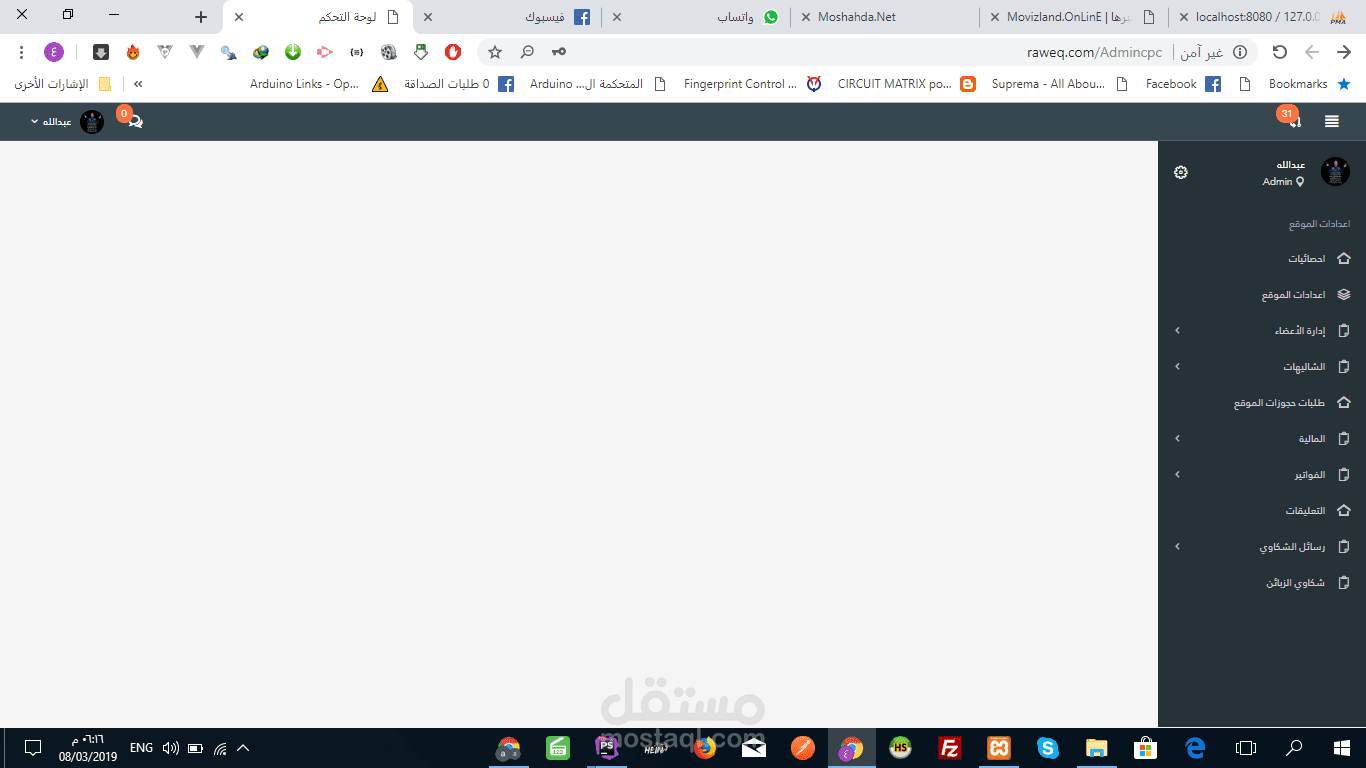Show more bookmarks with double chevron
Image resolution: width=1366 pixels, height=768 pixels.
click(x=138, y=84)
